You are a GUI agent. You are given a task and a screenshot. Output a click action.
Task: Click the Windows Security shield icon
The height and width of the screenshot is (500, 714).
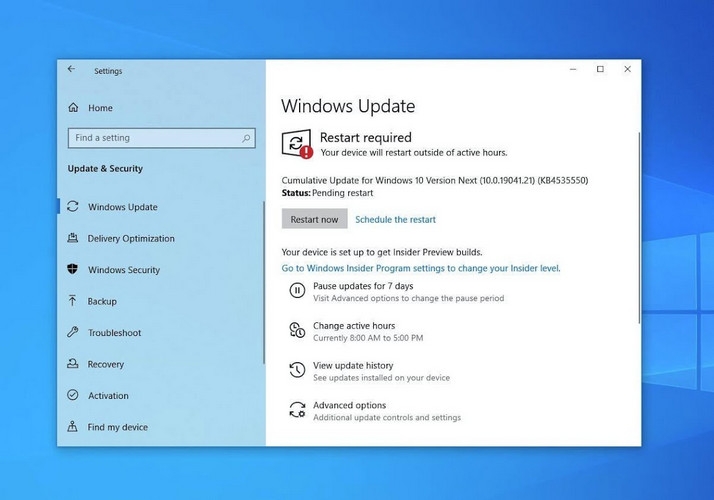73,269
